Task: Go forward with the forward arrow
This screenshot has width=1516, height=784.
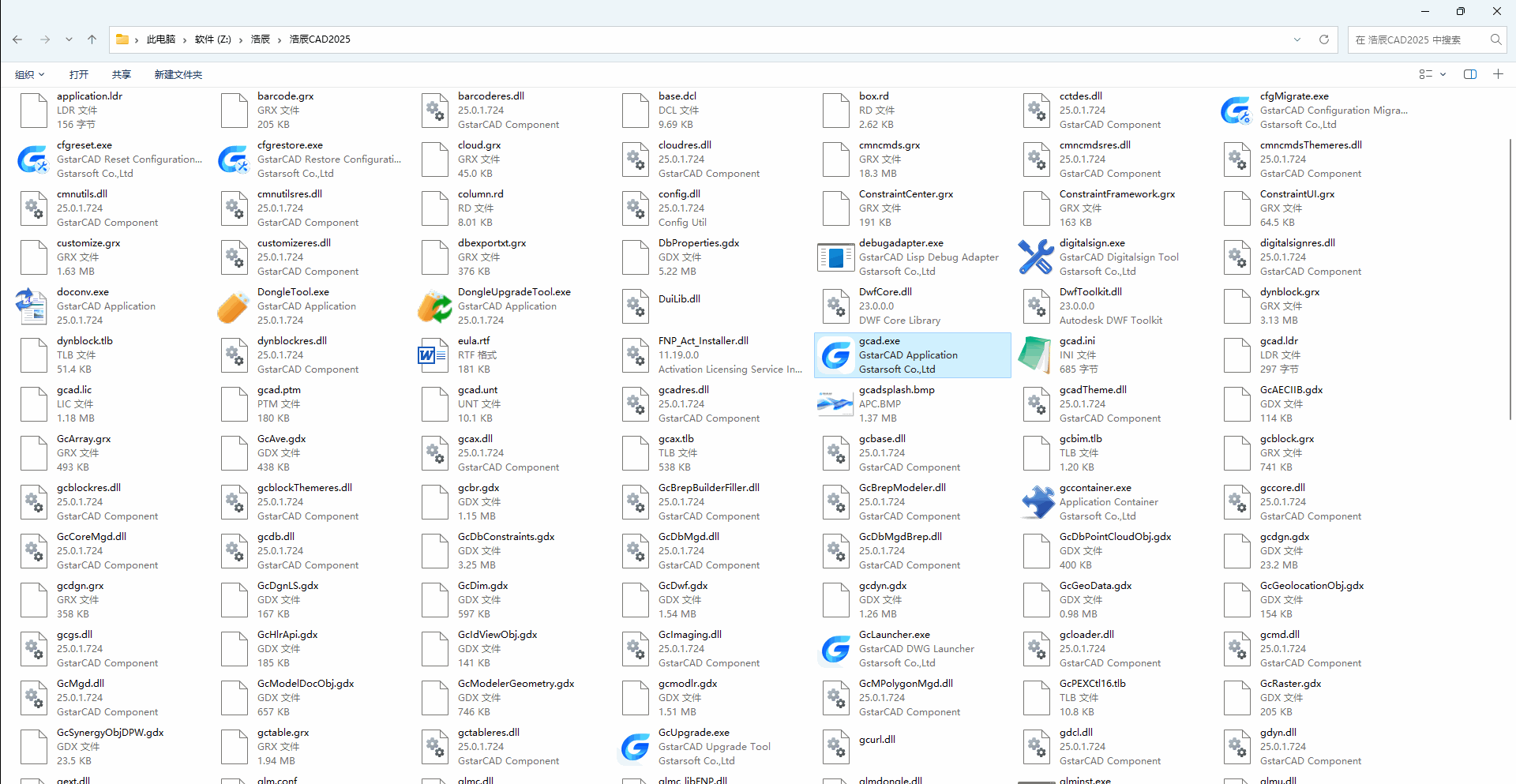Action: click(x=45, y=39)
